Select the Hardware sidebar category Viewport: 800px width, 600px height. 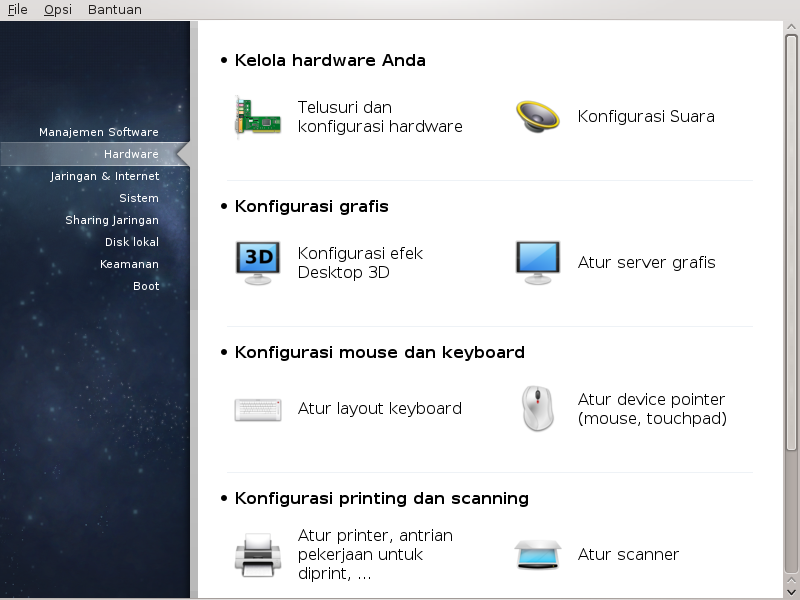click(95, 154)
